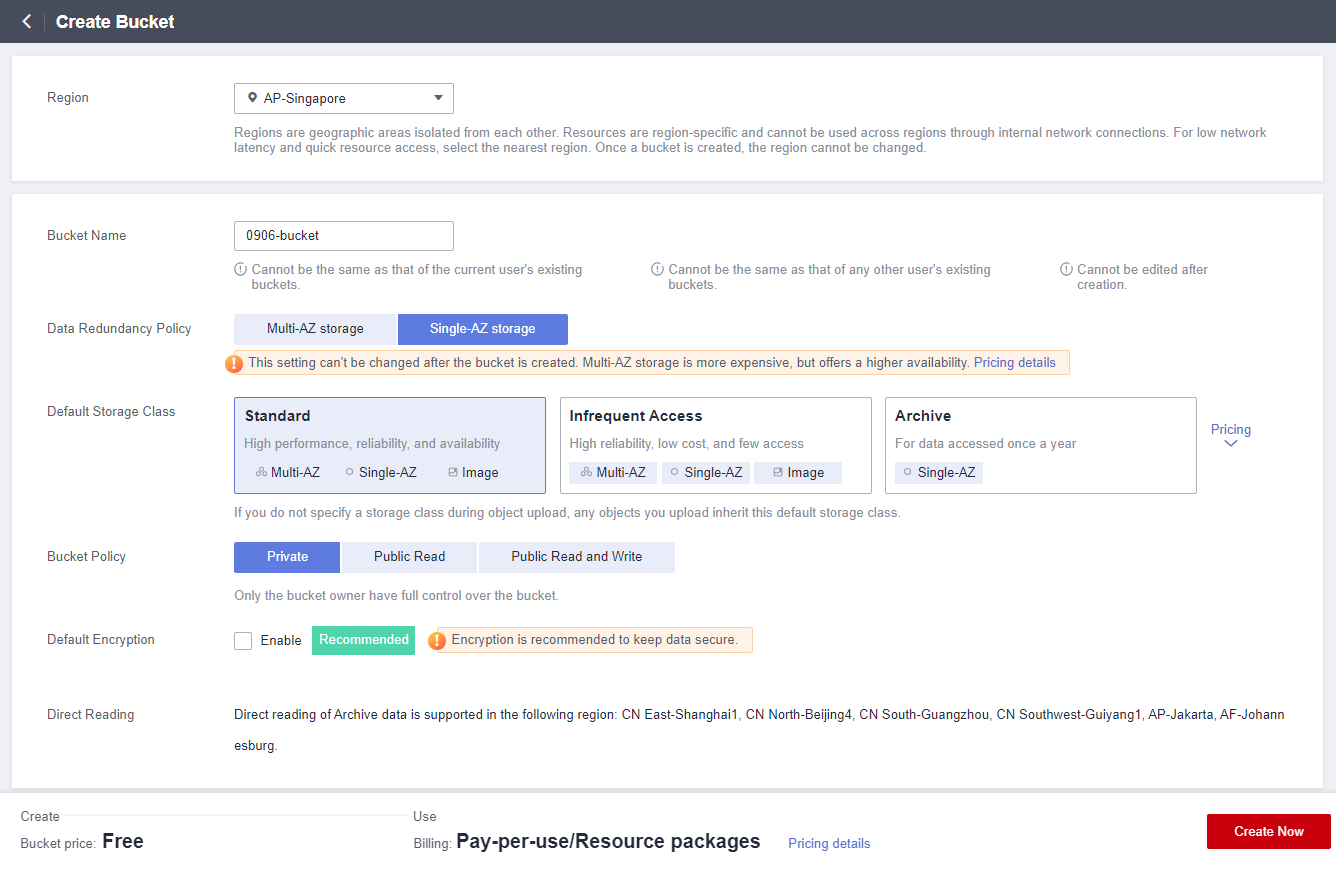Click the location pin icon in Region field

[x=252, y=98]
